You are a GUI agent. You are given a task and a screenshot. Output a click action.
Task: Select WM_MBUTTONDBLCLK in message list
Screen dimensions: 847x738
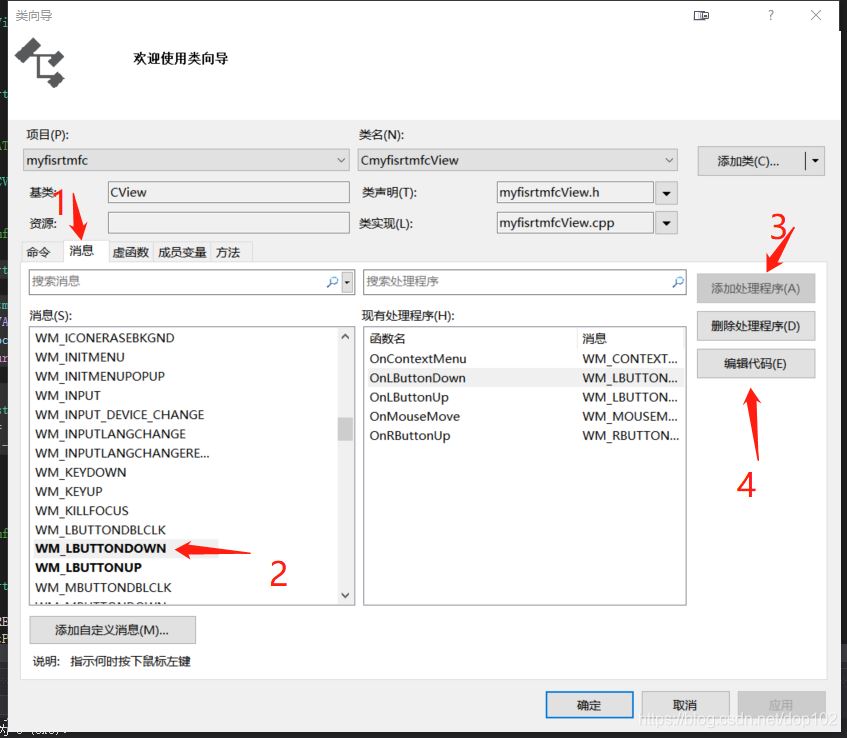[x=103, y=587]
